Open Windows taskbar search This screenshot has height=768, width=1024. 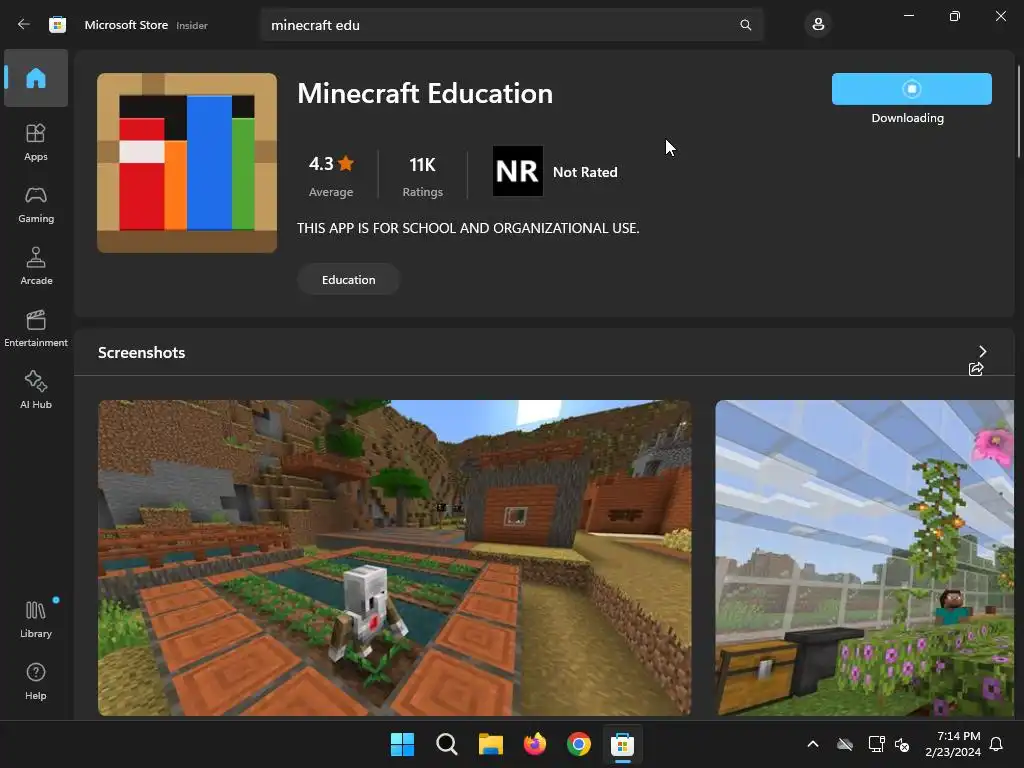coord(447,744)
